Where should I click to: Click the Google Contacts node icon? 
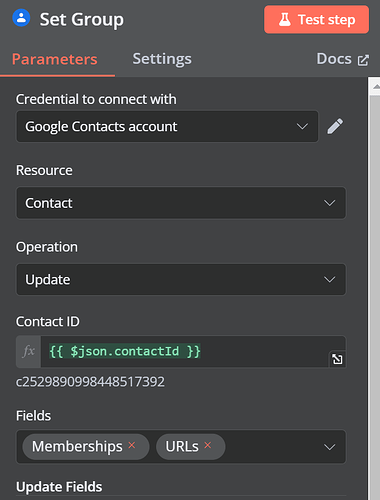click(x=21, y=18)
